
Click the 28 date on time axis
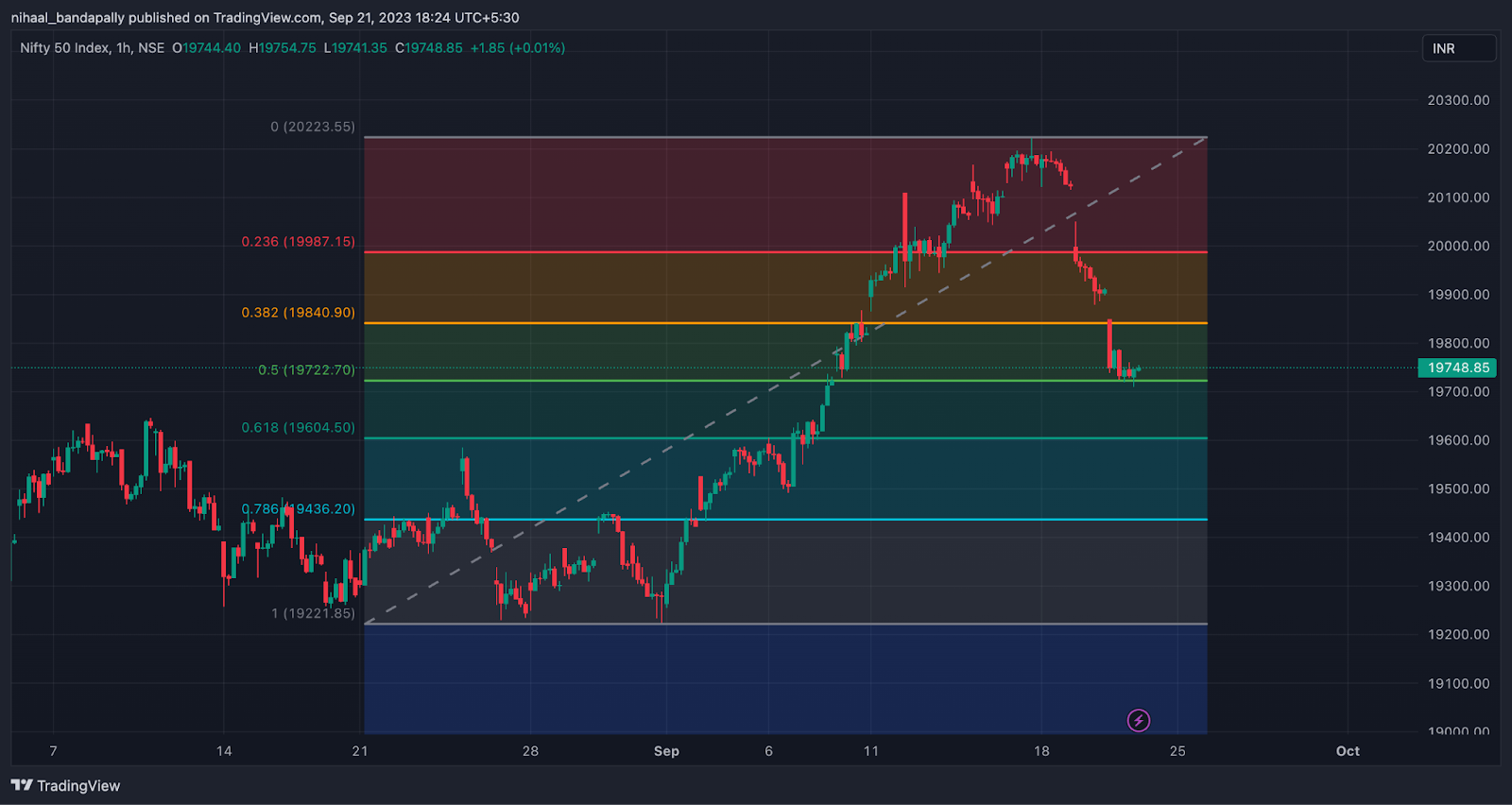click(530, 751)
